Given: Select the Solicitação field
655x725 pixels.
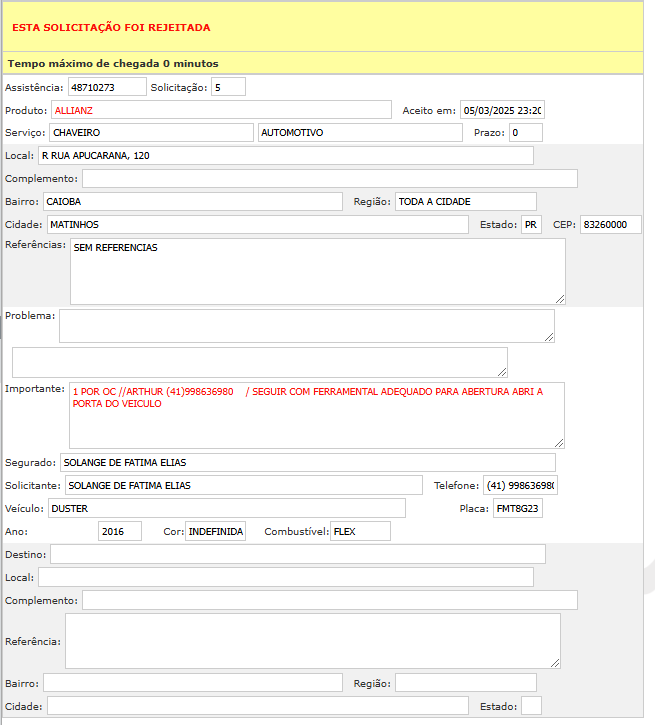Looking at the screenshot, I should [228, 87].
